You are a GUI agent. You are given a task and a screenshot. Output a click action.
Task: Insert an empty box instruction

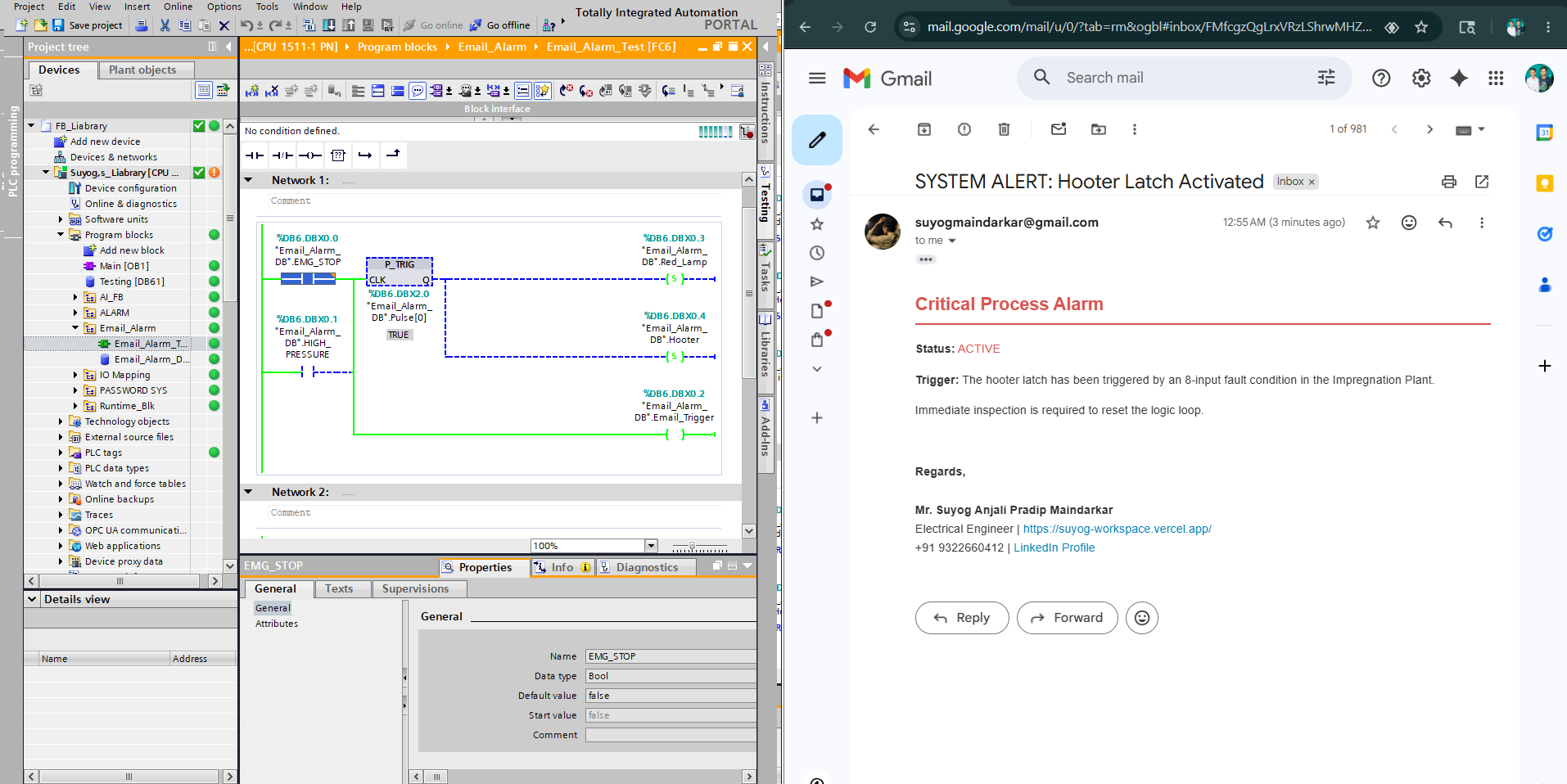pos(338,155)
